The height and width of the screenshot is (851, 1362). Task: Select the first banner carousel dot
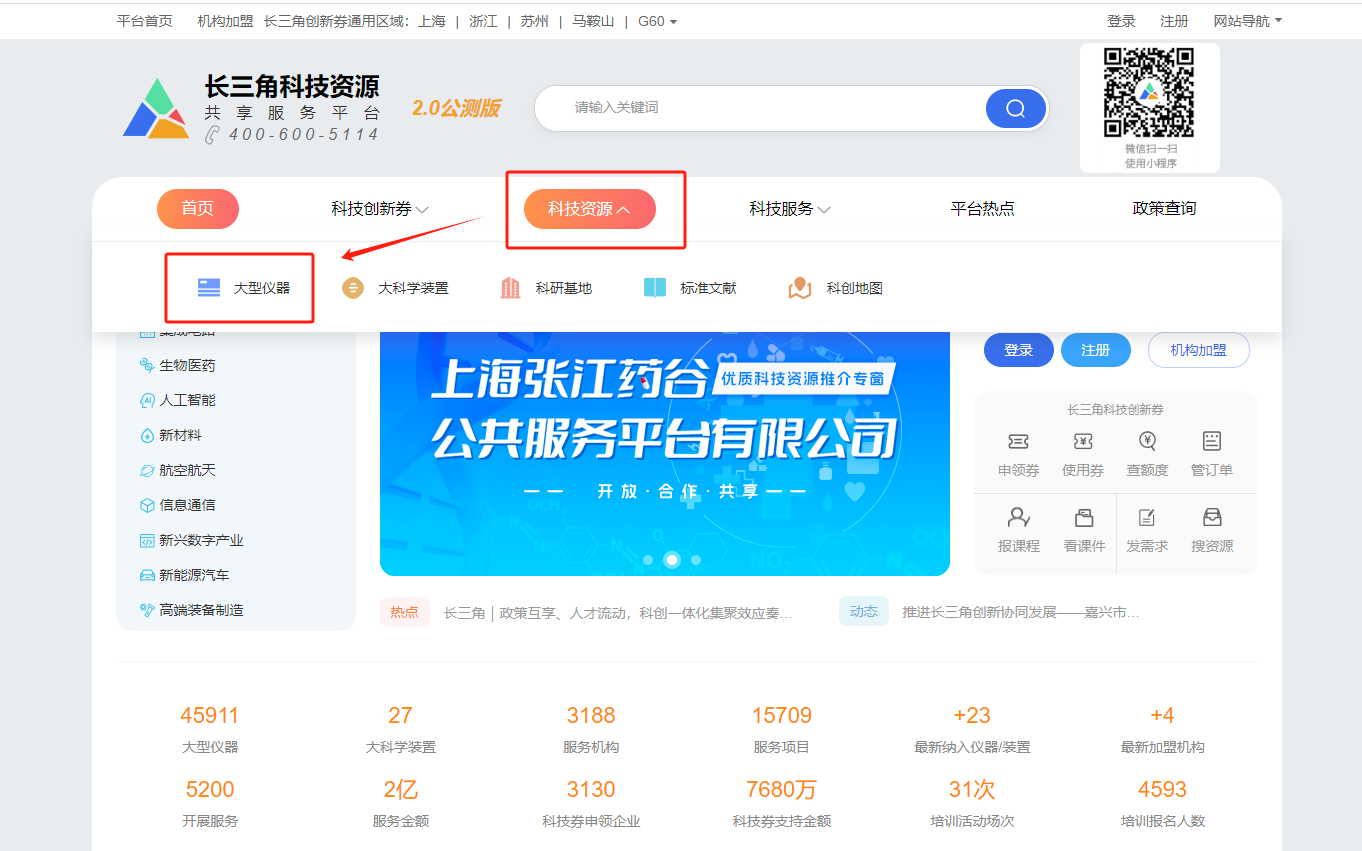coord(648,560)
